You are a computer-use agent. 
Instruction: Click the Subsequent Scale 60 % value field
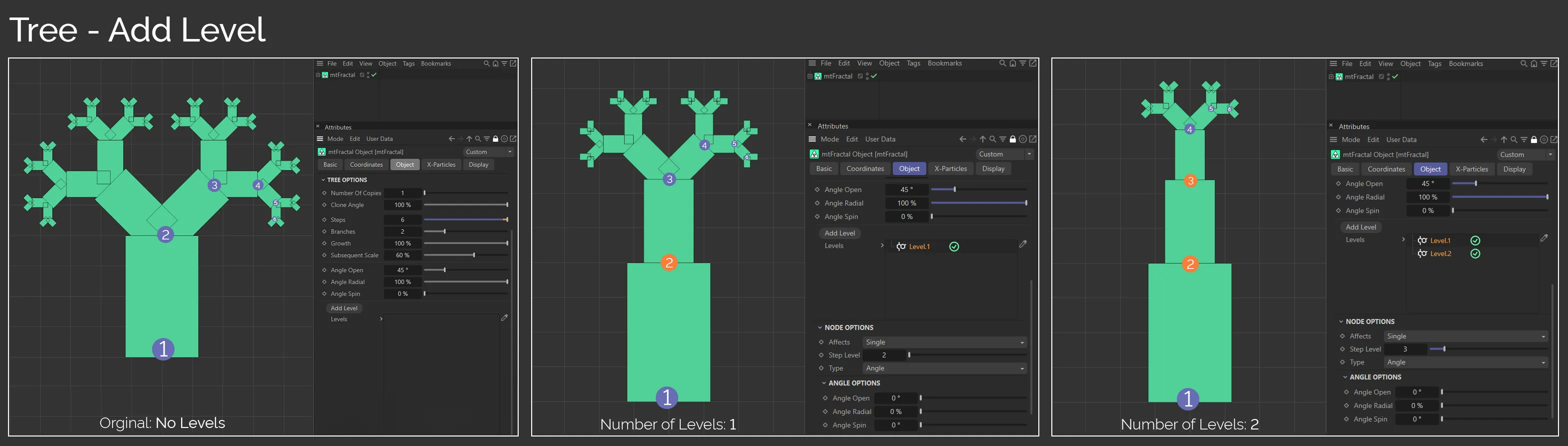point(402,255)
